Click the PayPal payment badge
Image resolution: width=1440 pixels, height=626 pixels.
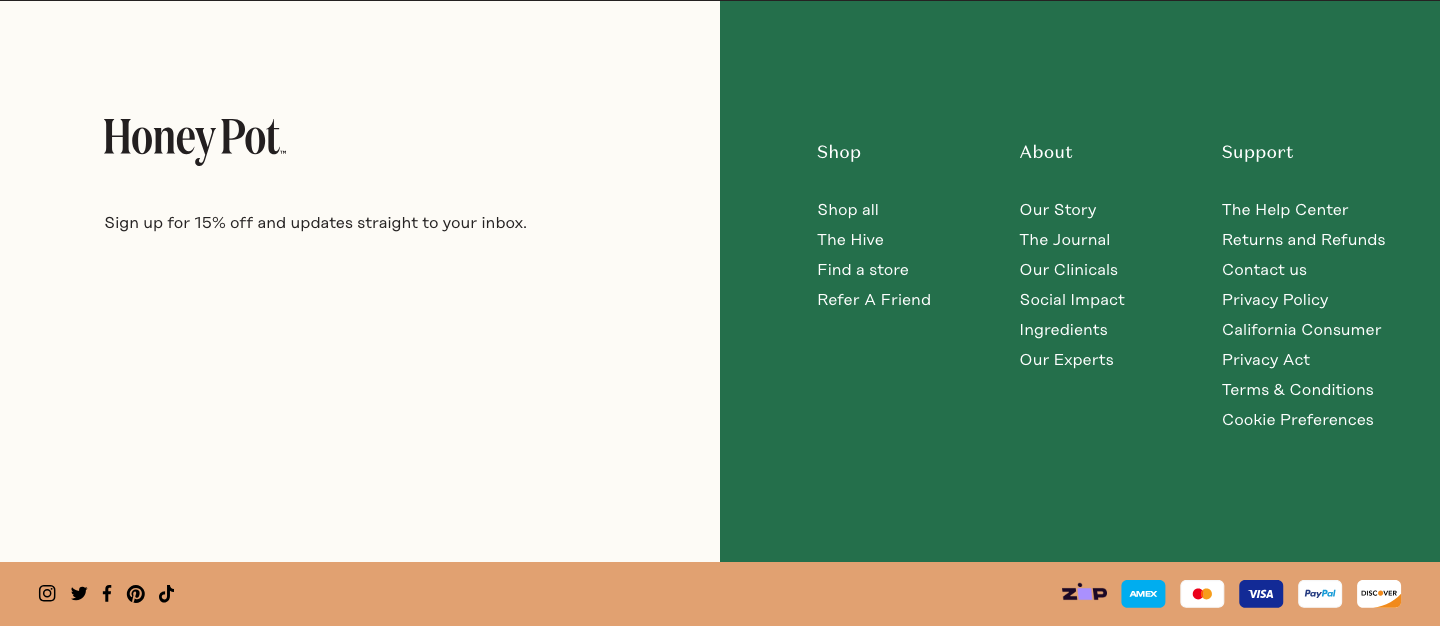click(1320, 594)
